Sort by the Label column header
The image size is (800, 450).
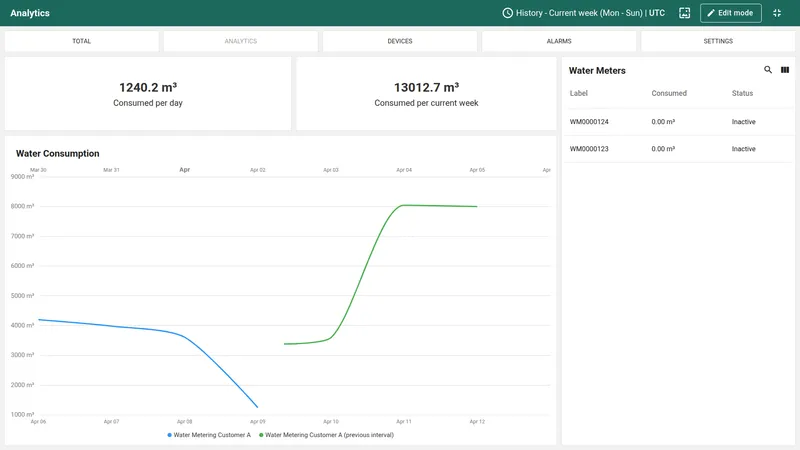[579, 93]
